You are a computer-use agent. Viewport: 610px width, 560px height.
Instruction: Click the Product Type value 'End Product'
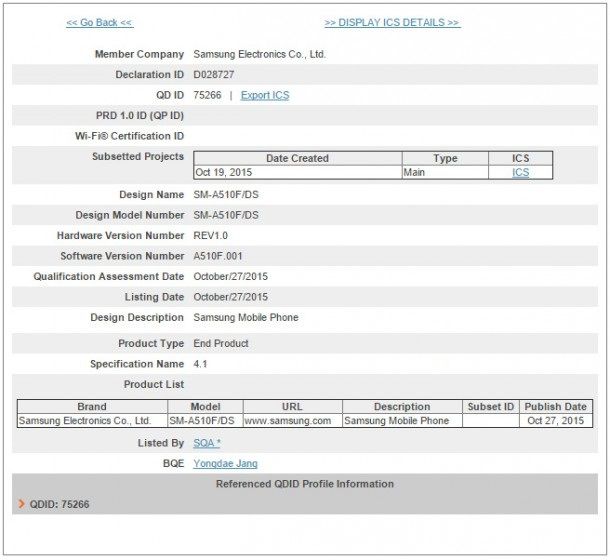tap(221, 344)
